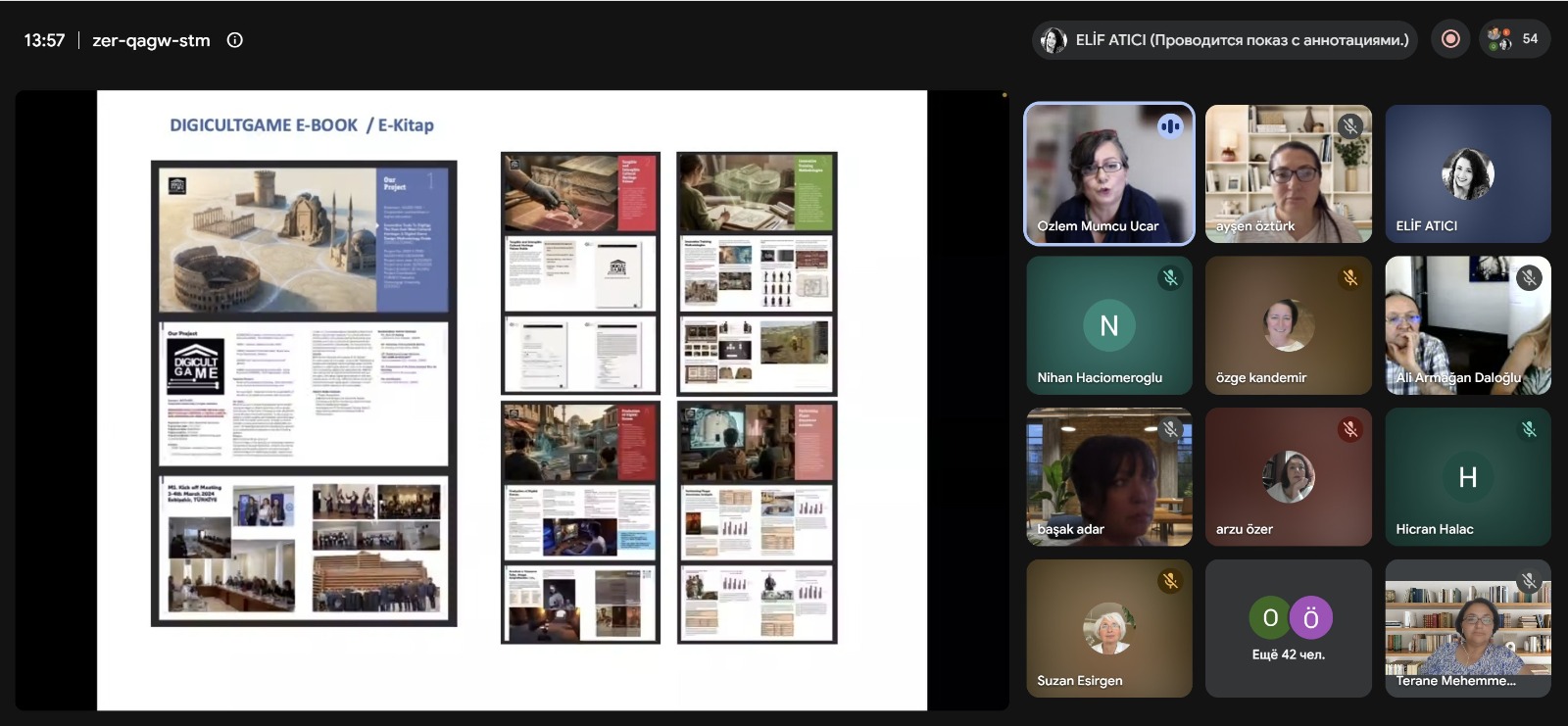The image size is (1568, 726).
Task: Click the Hicran Halac name label
Action: (x=1435, y=529)
